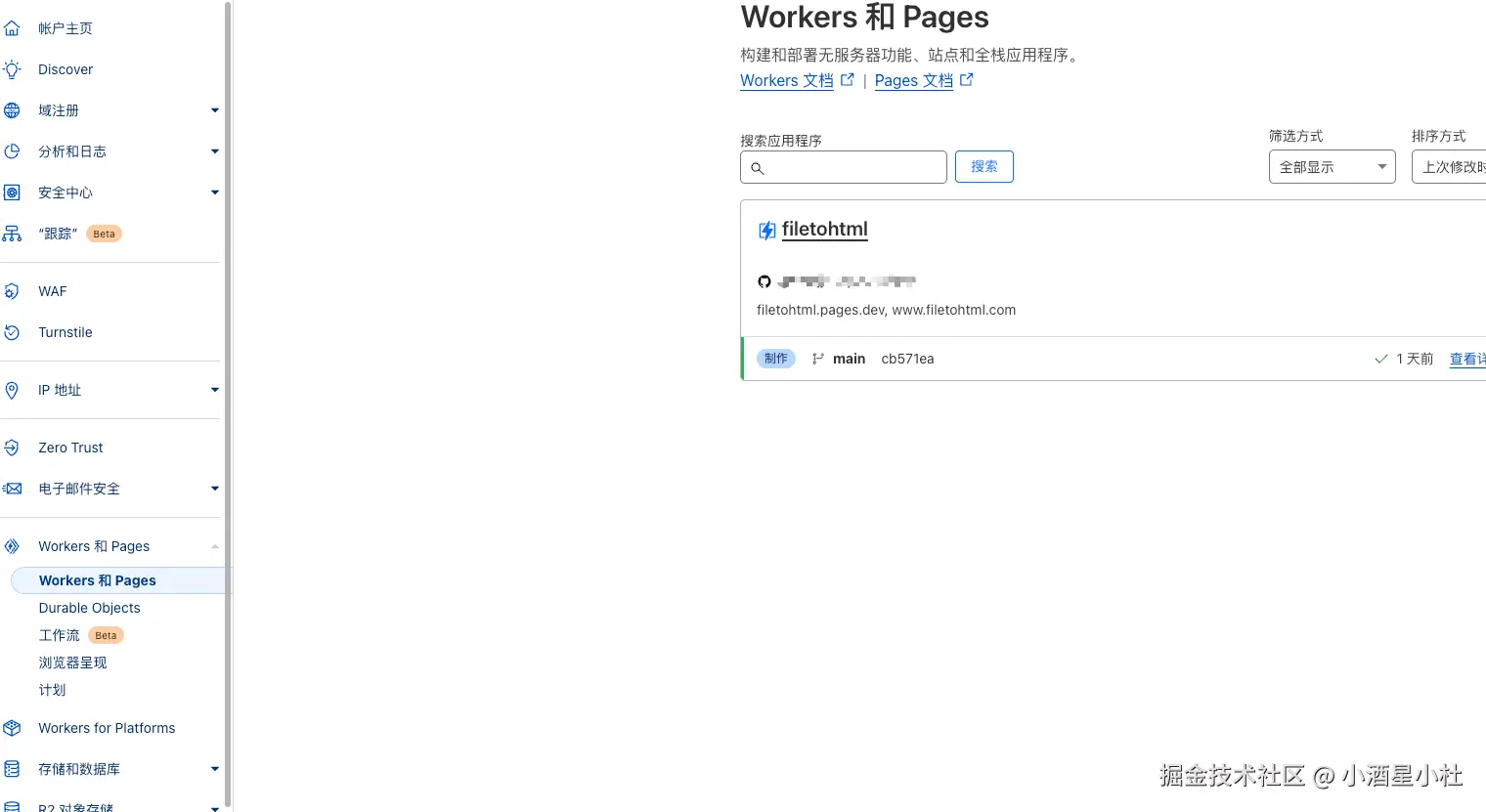Click the external link icon after Workers 文档
The width and height of the screenshot is (1486, 812).
[x=848, y=80]
